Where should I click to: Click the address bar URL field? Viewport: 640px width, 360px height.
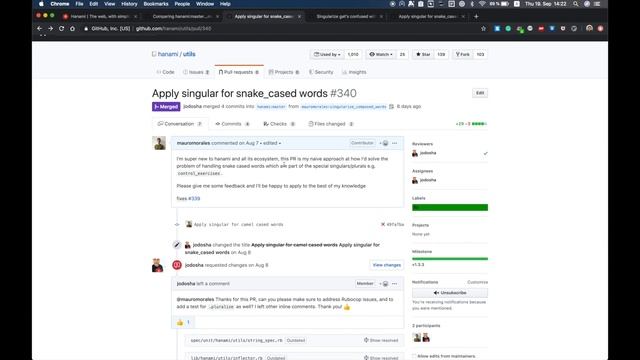[x=282, y=29]
